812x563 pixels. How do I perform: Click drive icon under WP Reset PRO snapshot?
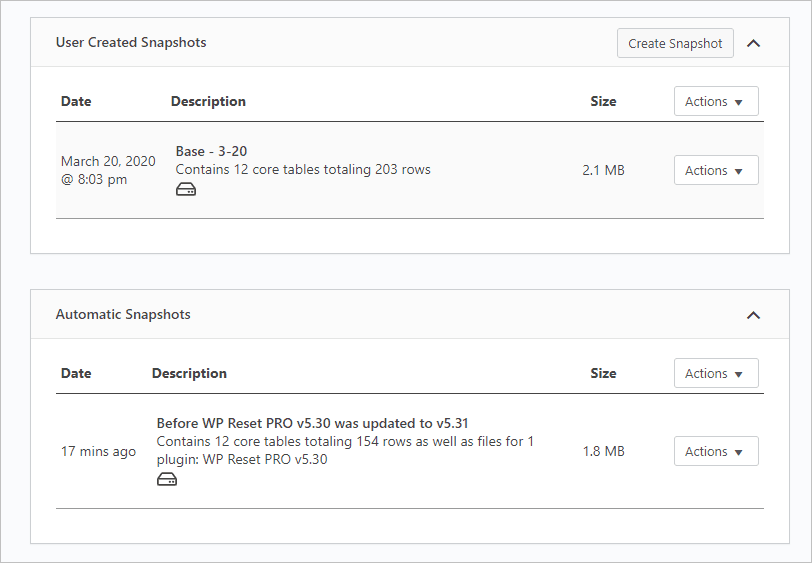click(x=167, y=479)
